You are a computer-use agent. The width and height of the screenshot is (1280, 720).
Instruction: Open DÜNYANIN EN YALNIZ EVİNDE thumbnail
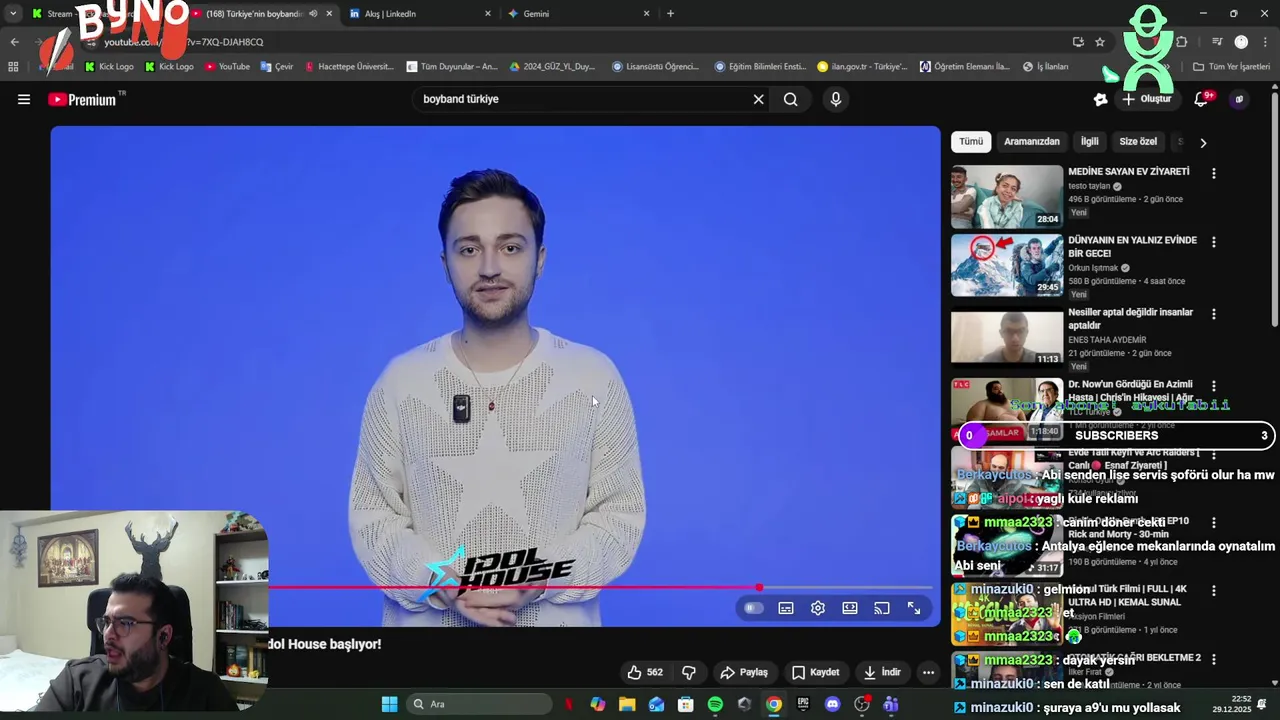[1007, 265]
